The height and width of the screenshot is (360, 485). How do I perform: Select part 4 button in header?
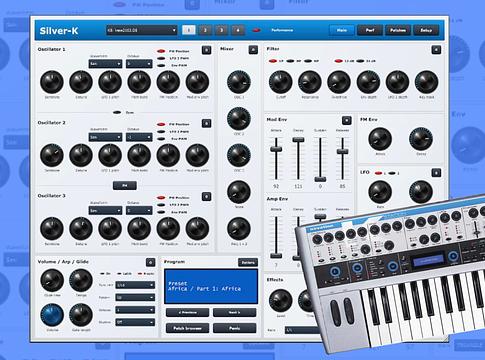238,30
